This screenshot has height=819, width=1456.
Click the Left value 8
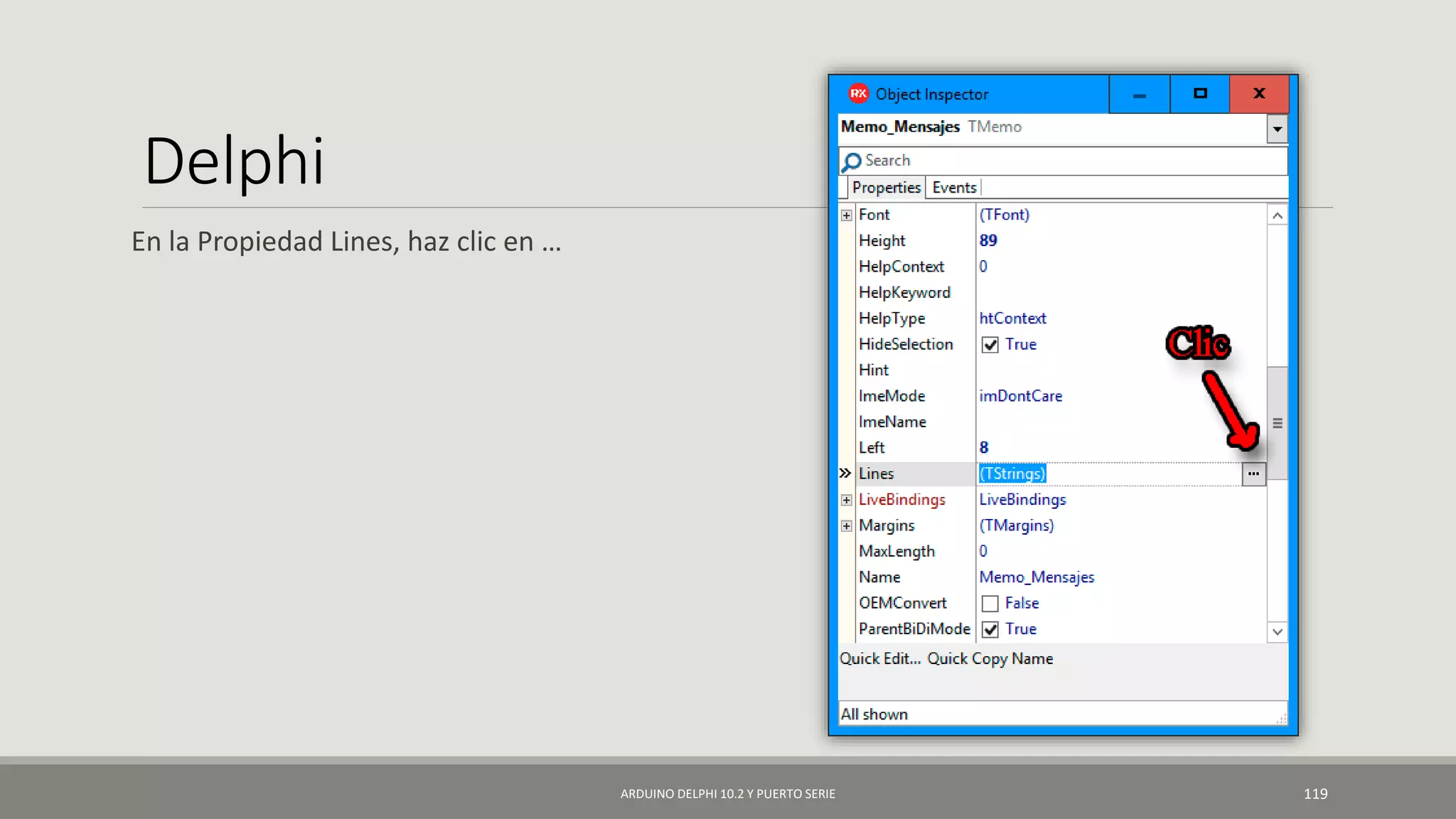click(984, 448)
